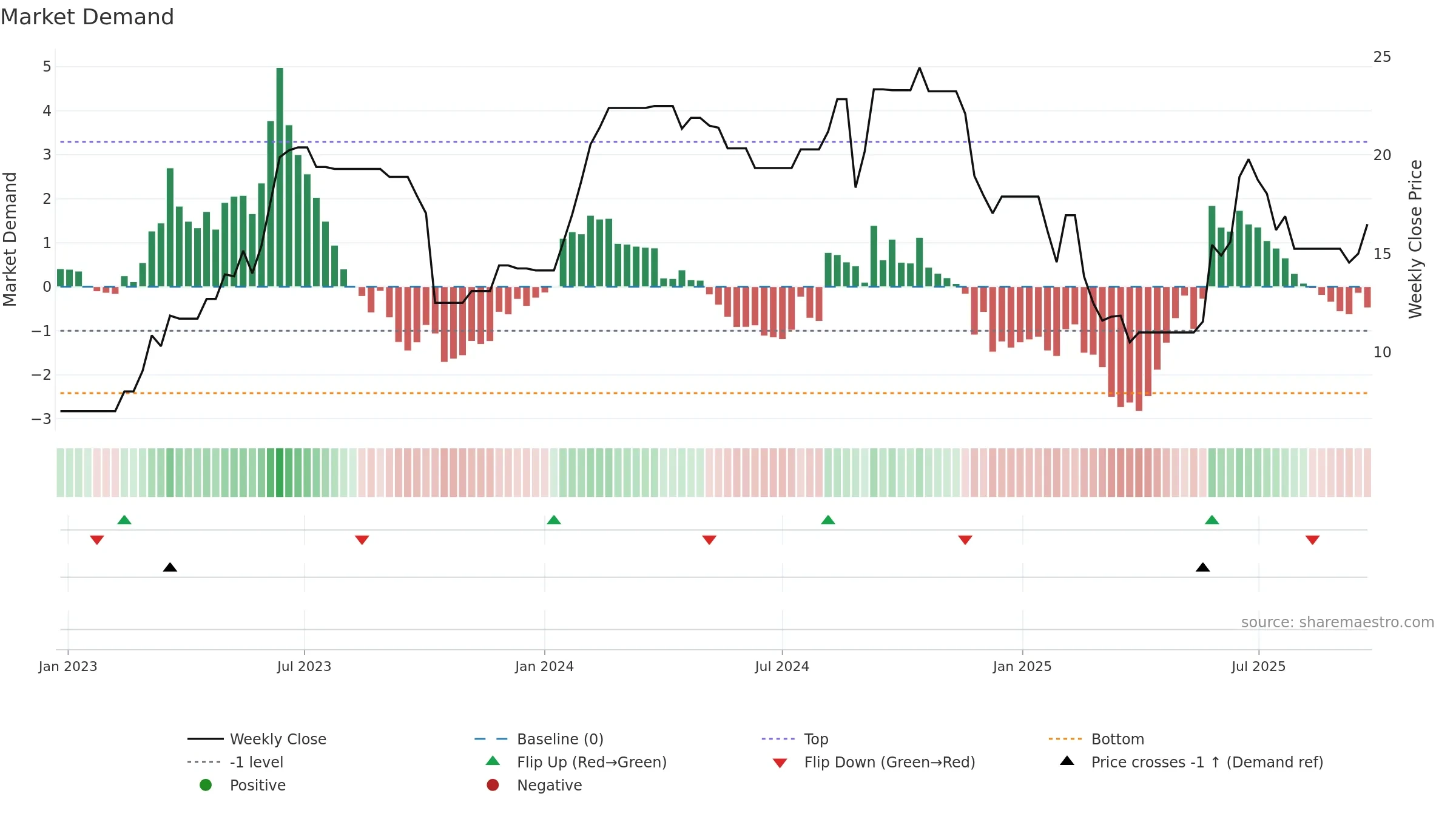Select the black price-cross marker in 2025

click(1203, 567)
